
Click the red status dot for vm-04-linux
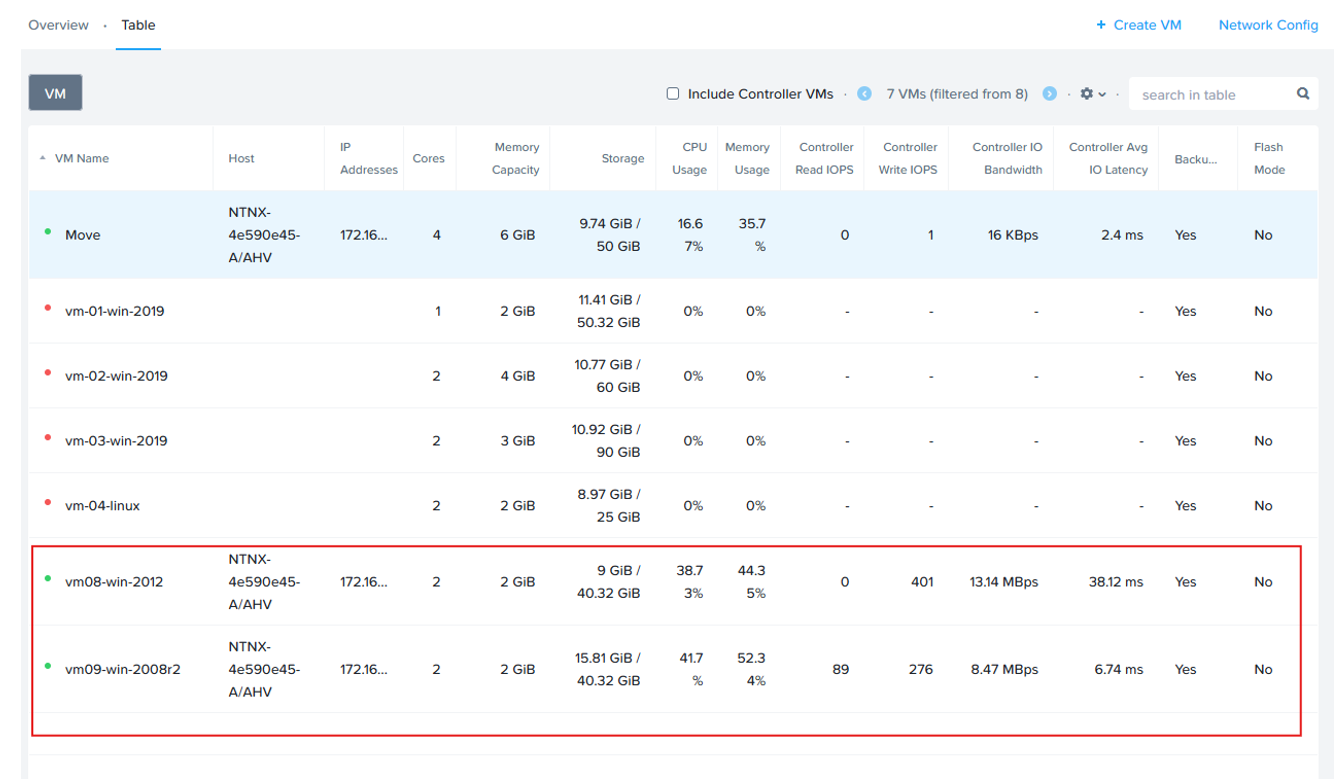pyautogui.click(x=48, y=503)
